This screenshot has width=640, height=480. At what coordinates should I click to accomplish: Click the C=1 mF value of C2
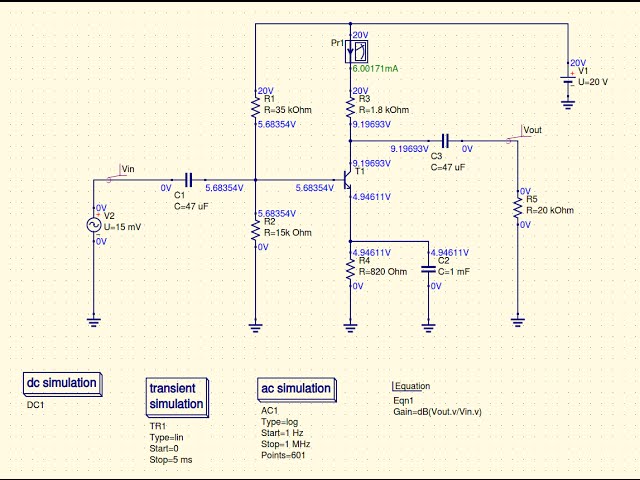(x=454, y=271)
